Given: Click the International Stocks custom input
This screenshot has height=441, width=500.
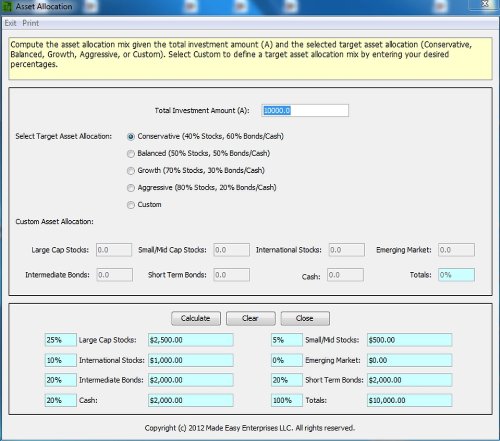Looking at the screenshot, I should 347,250.
